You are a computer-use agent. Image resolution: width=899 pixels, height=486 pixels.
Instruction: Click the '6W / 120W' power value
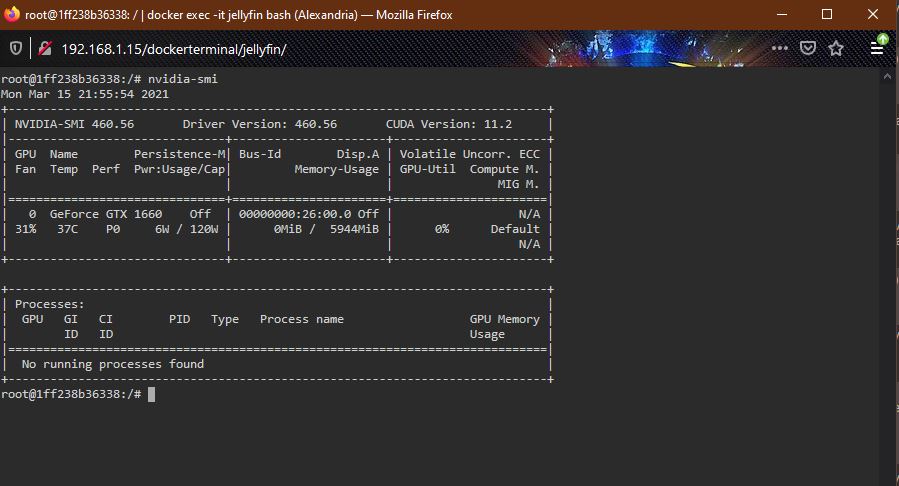click(x=186, y=229)
